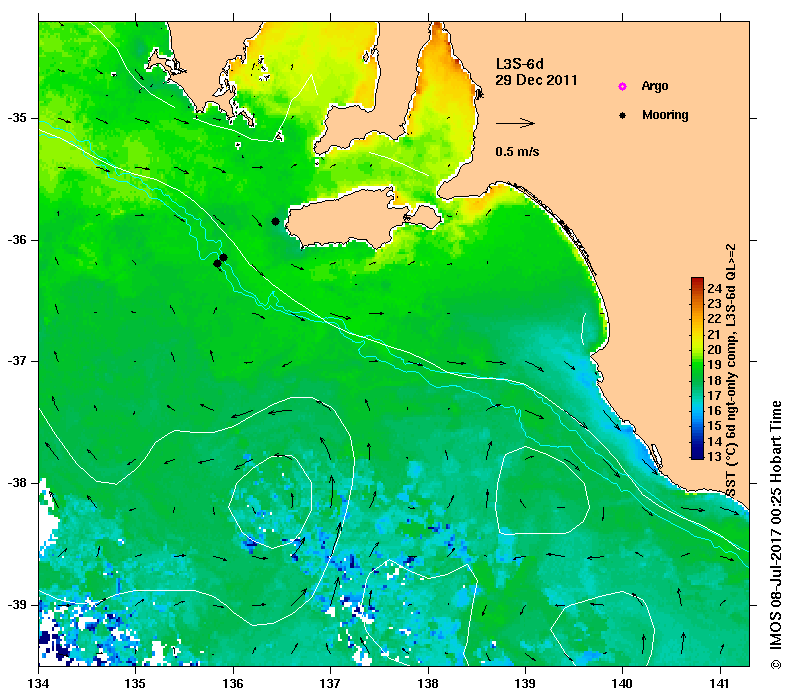Click the longitude label 140

pos(623,684)
